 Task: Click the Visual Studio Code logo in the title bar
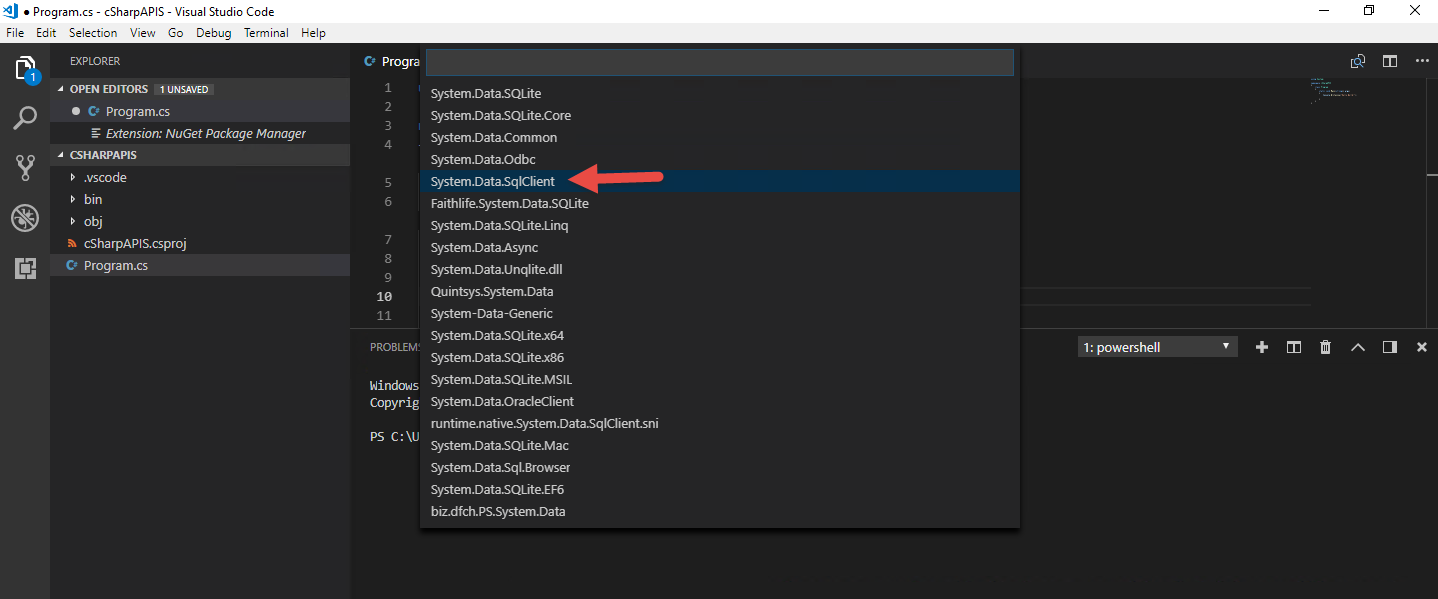point(11,11)
